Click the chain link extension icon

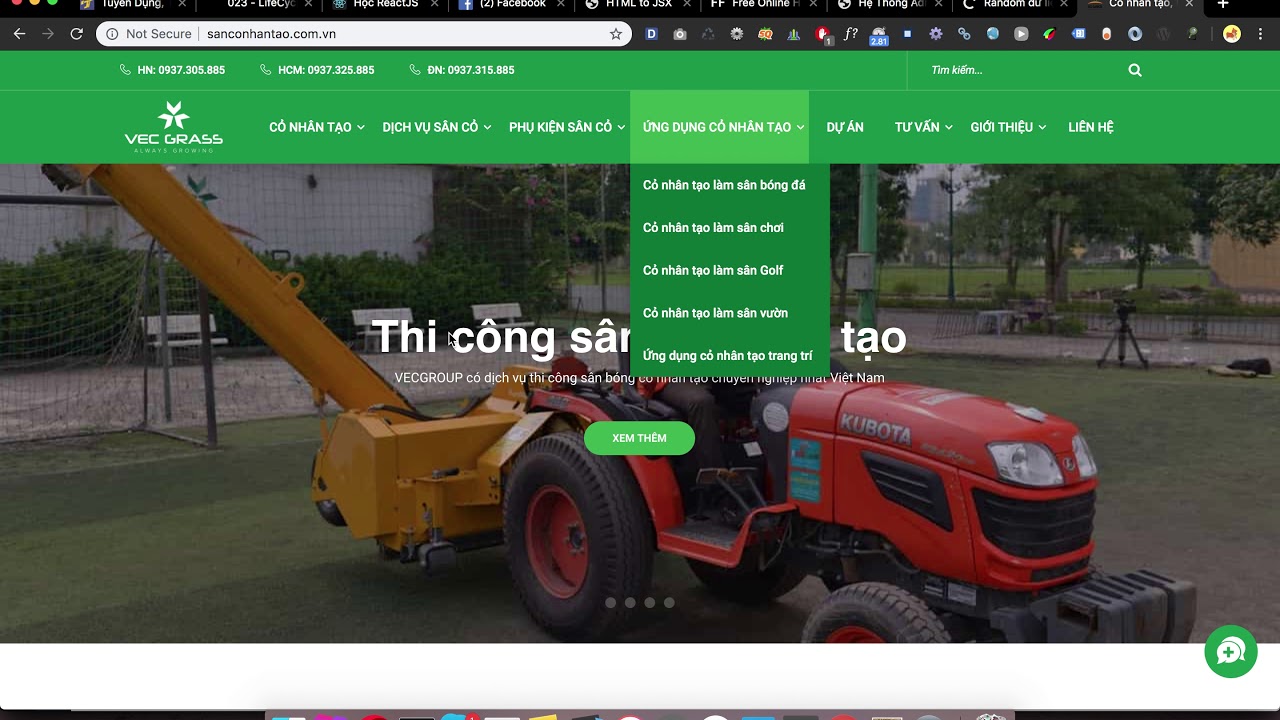tap(964, 34)
